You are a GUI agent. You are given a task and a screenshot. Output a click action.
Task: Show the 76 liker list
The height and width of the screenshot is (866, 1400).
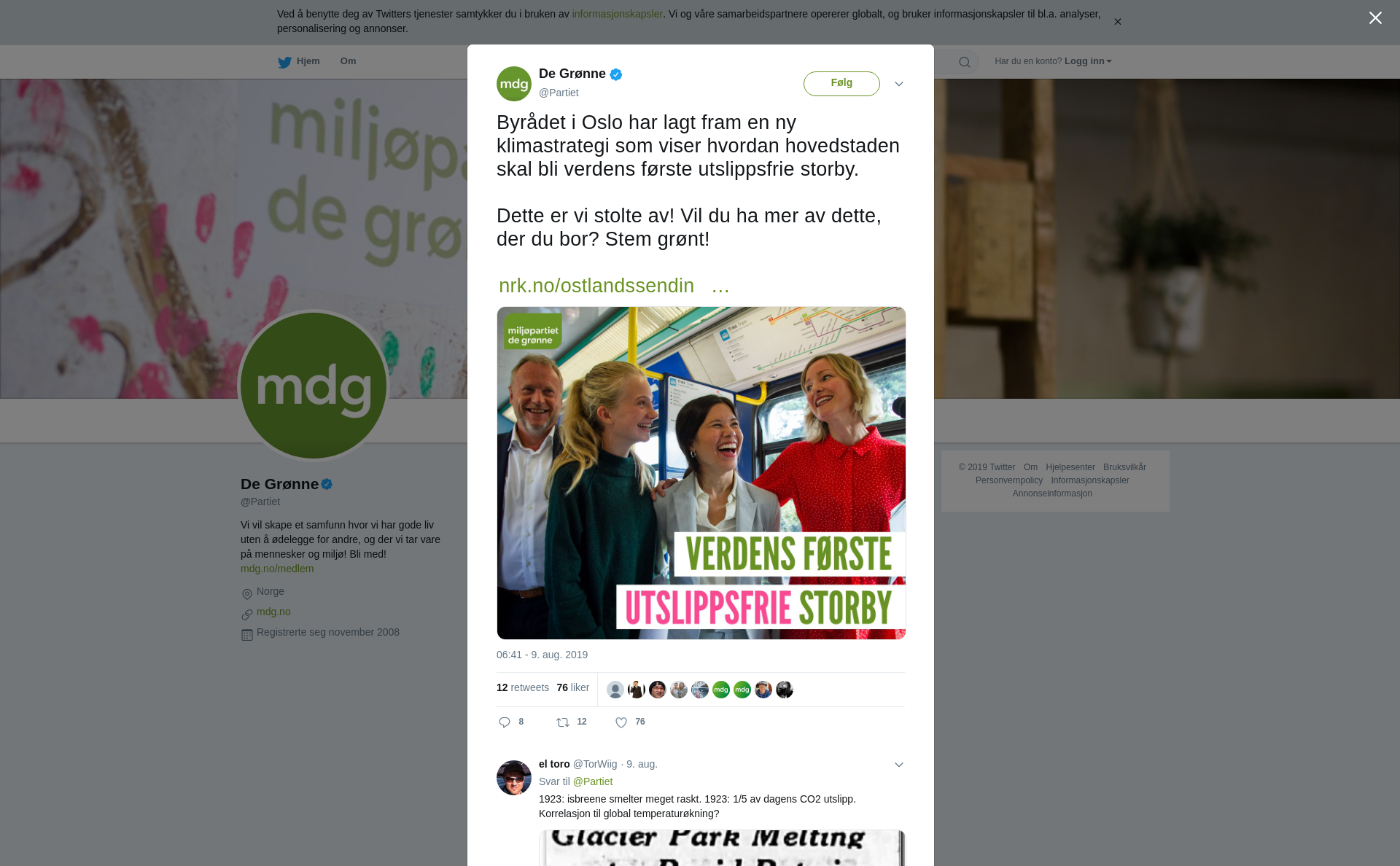[573, 687]
